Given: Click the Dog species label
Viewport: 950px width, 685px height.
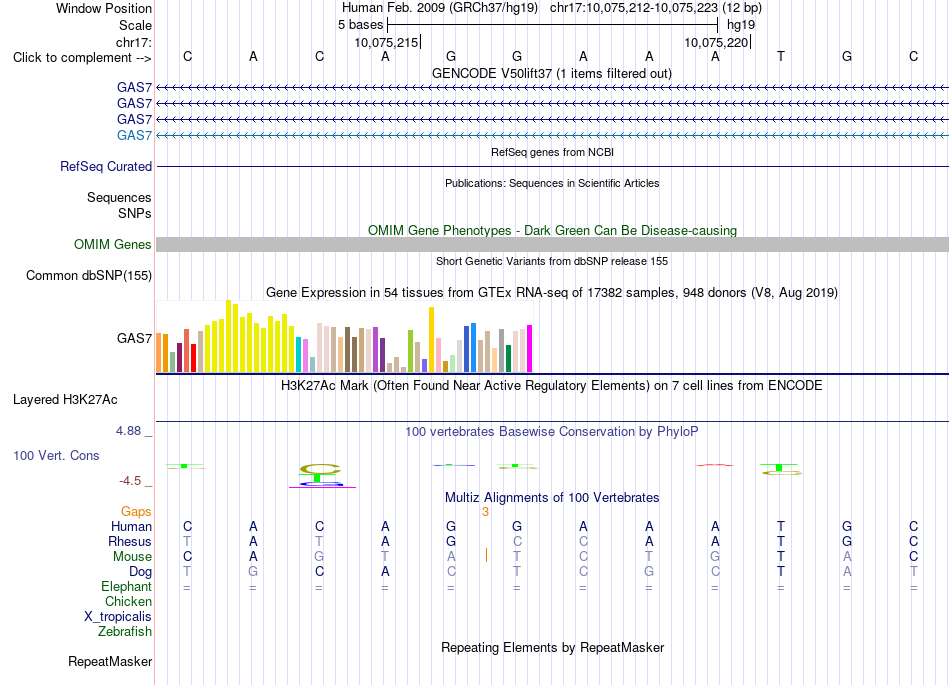Looking at the screenshot, I should pyautogui.click(x=141, y=572).
